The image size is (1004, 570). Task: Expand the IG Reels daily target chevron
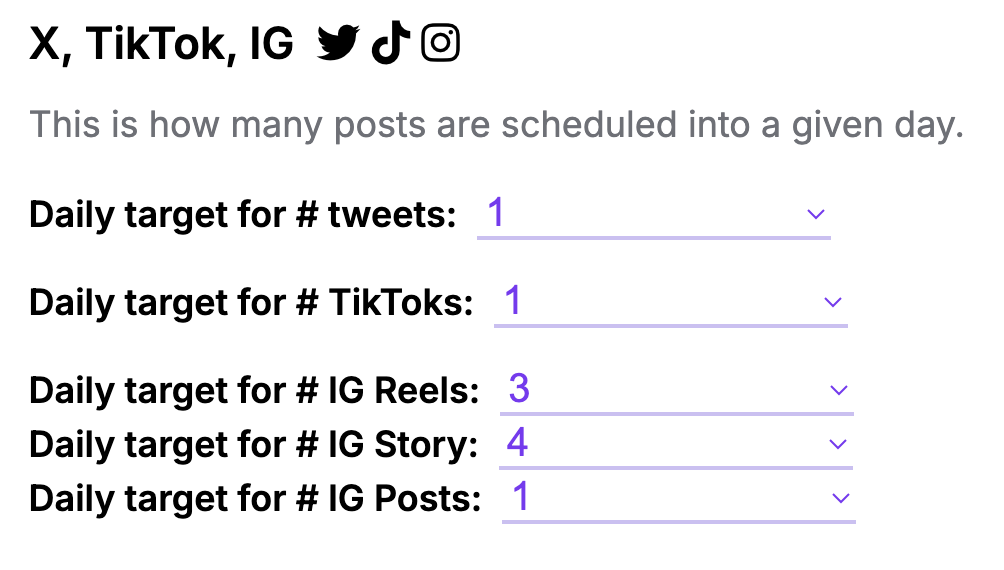[x=839, y=390]
